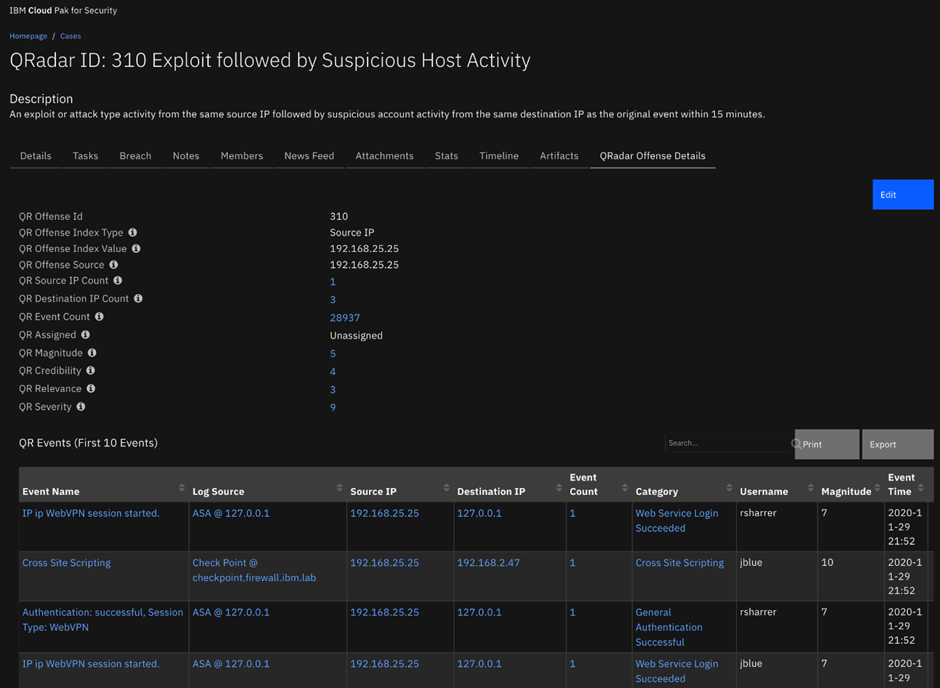This screenshot has height=688, width=940.
Task: Click the info icon beside QR Magnitude
Action: click(92, 352)
